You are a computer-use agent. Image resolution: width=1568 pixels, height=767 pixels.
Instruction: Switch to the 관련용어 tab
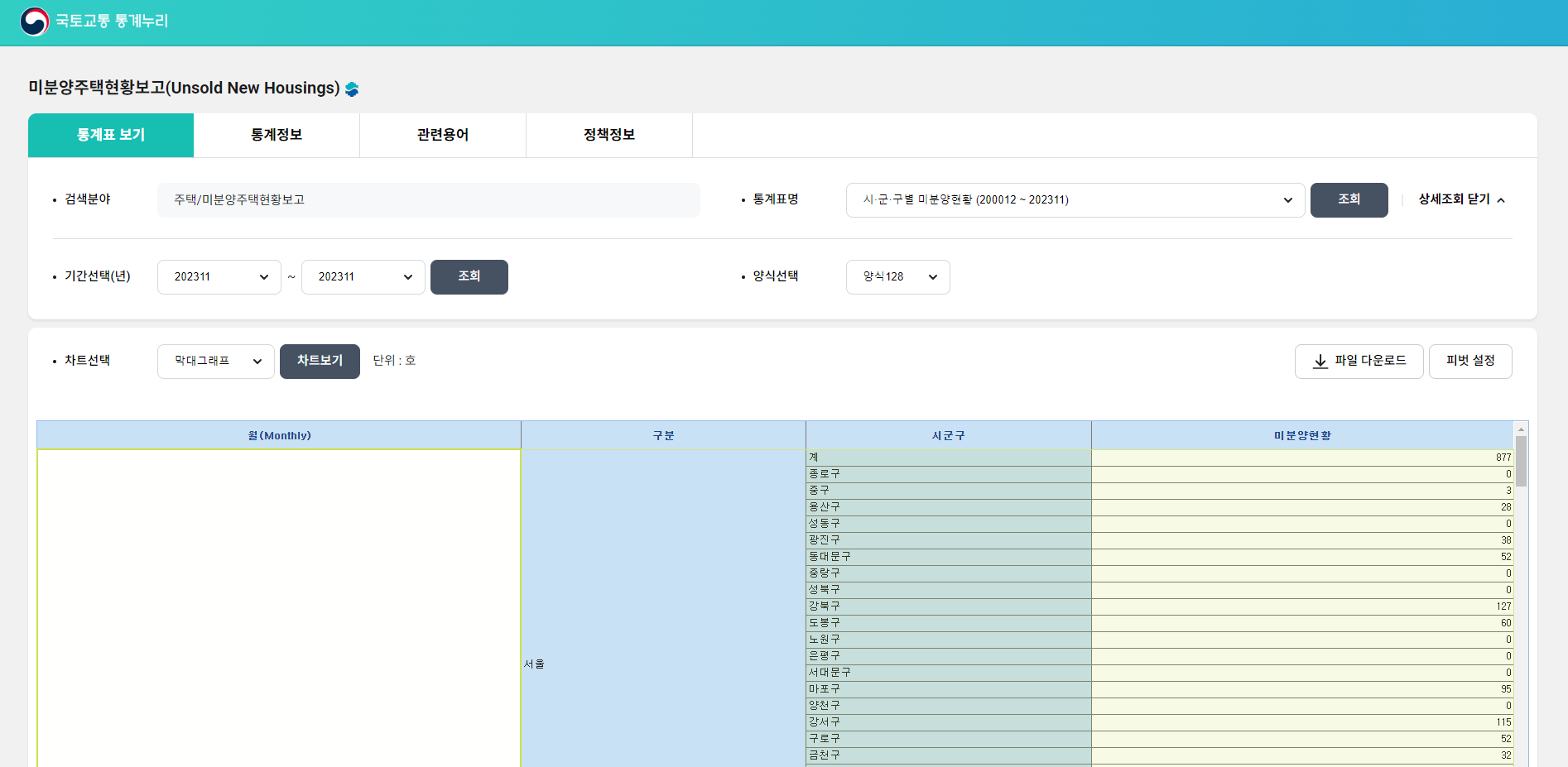tap(443, 134)
